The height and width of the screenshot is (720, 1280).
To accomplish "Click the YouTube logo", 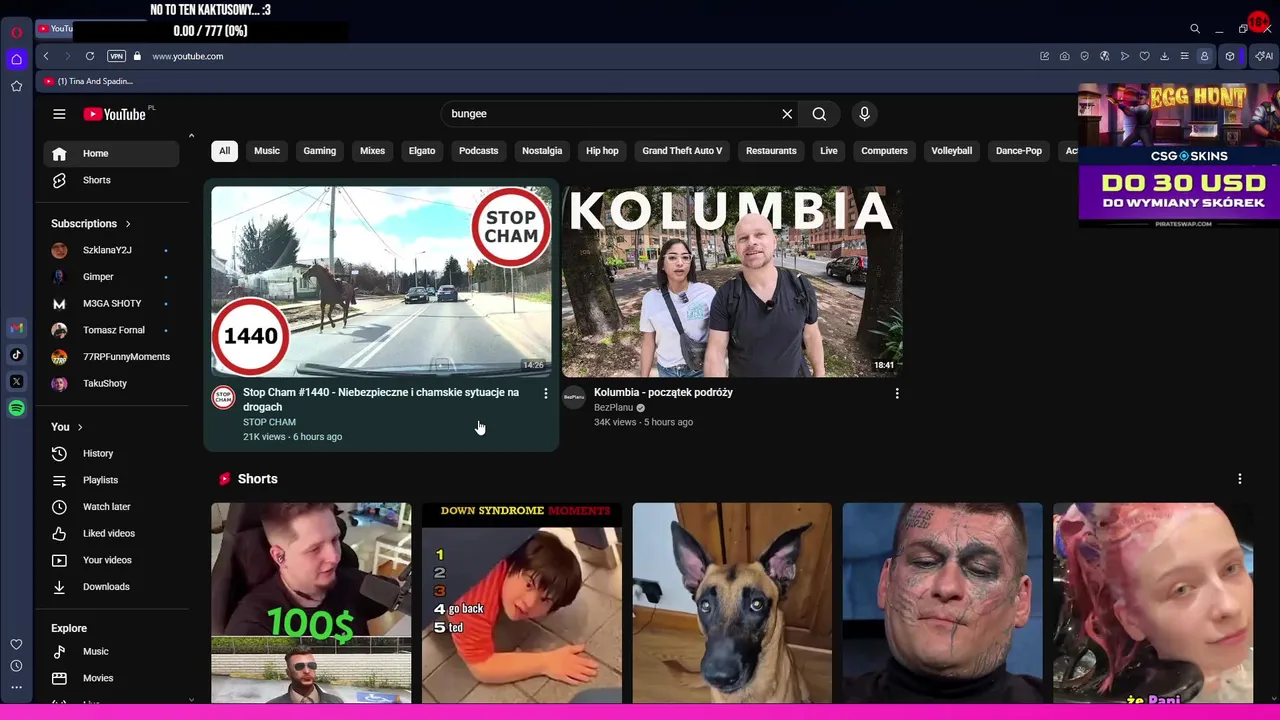I will pos(115,114).
